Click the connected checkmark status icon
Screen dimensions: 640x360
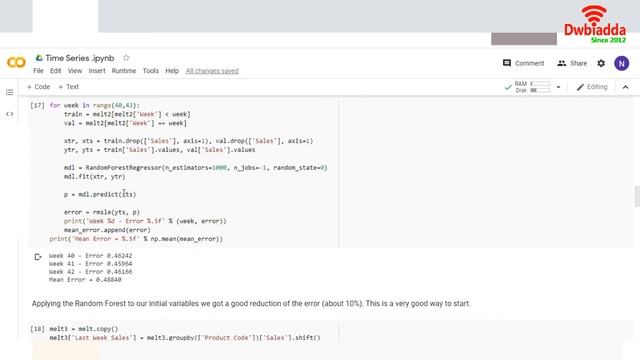(x=508, y=87)
